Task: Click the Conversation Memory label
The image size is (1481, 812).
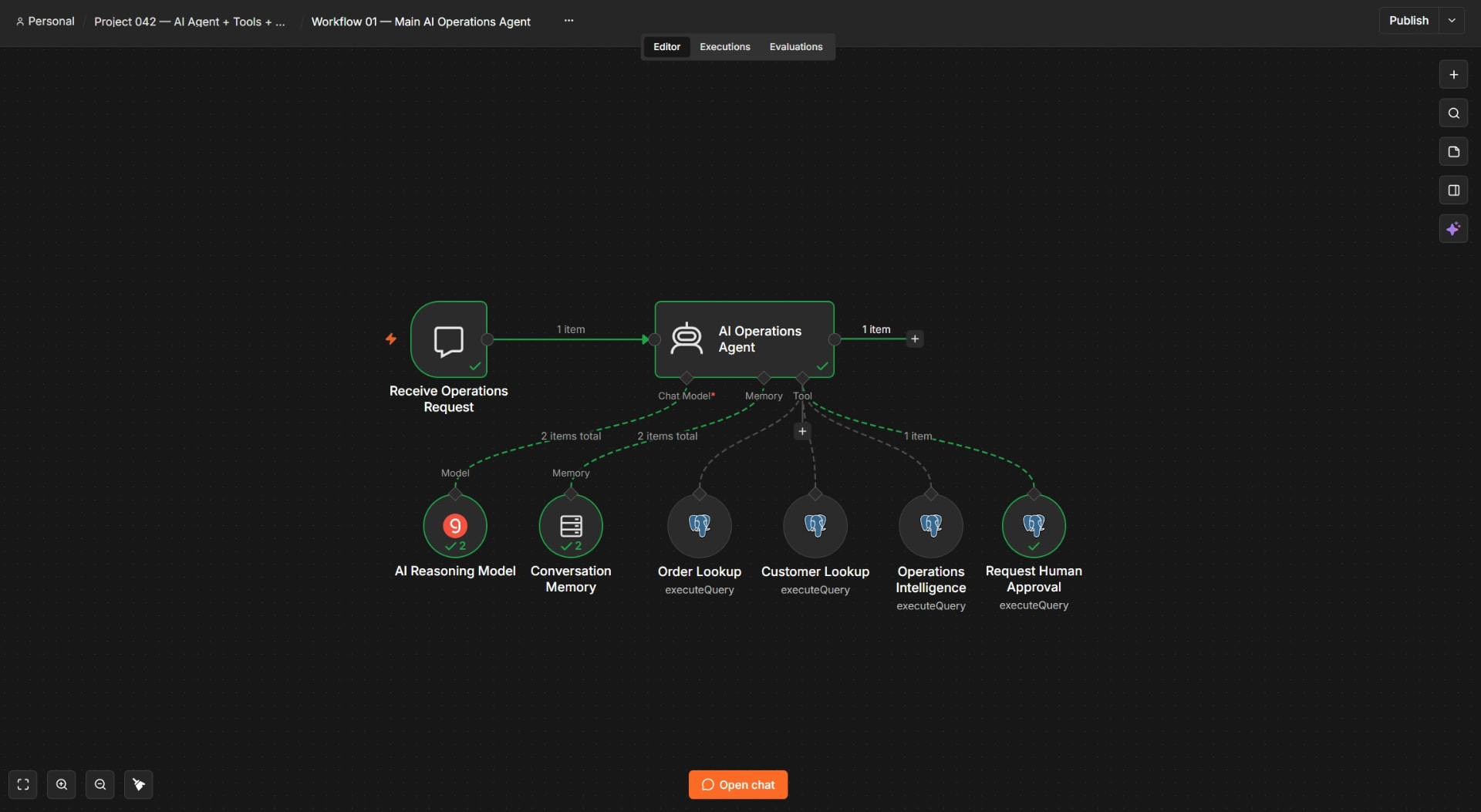Action: click(x=571, y=579)
